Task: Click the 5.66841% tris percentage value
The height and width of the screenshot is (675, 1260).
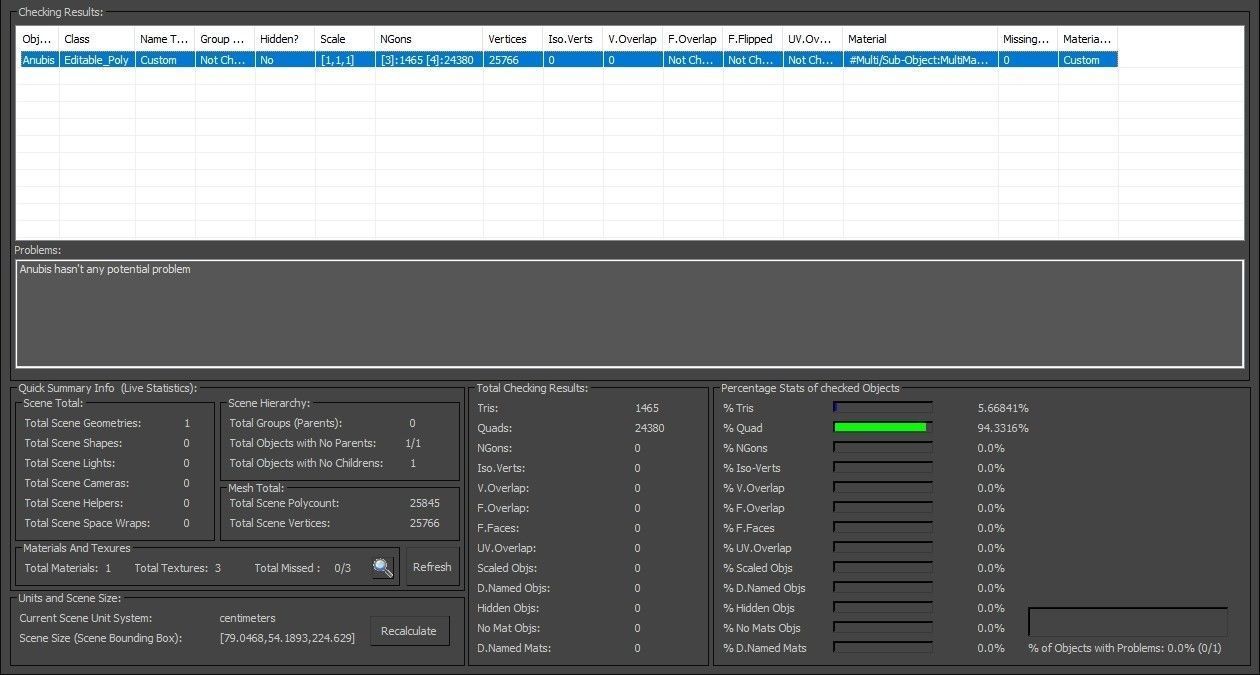Action: (1003, 408)
